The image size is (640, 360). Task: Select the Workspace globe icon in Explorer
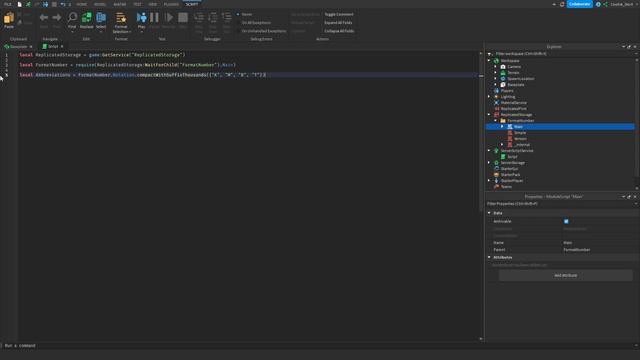pos(496,60)
